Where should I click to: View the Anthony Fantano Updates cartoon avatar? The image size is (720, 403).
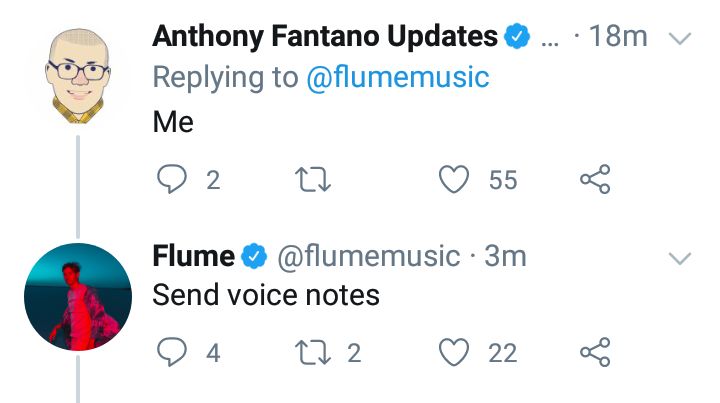click(x=77, y=77)
